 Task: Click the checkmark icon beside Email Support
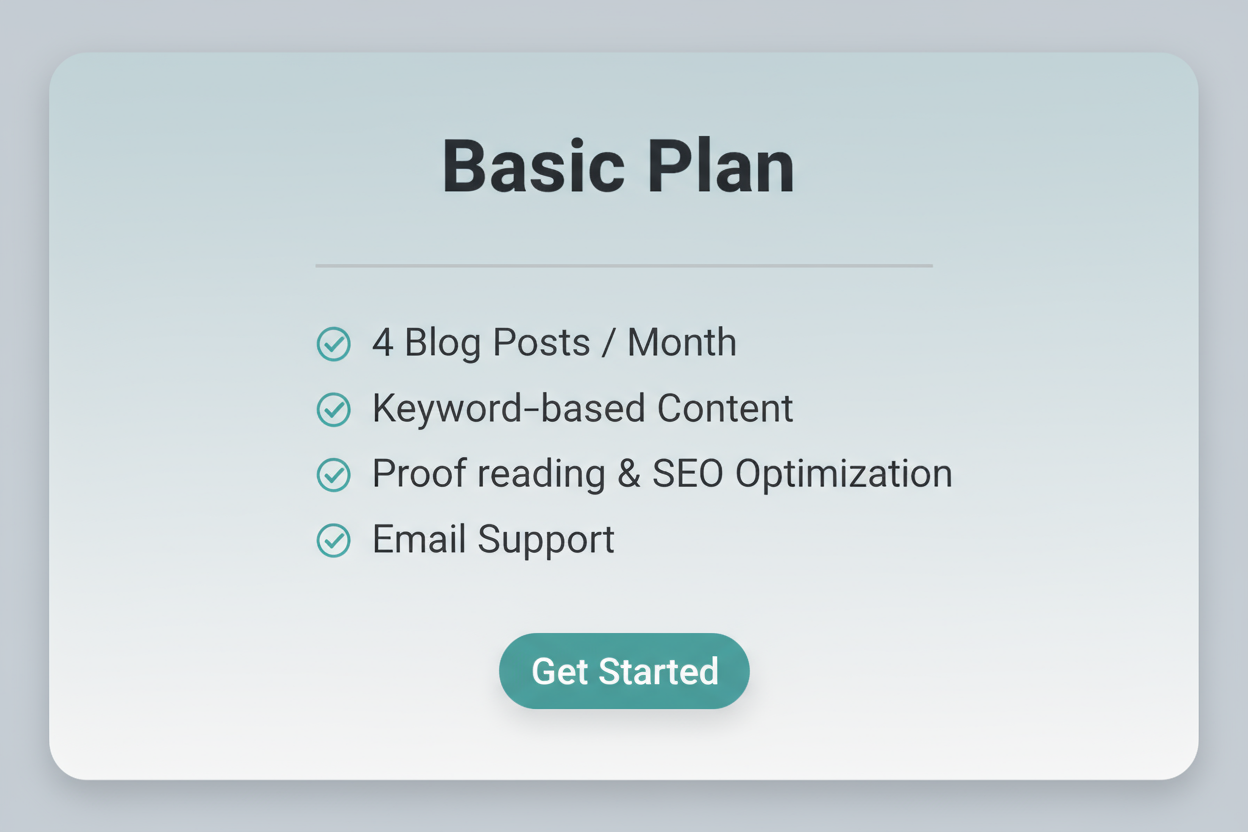[333, 540]
